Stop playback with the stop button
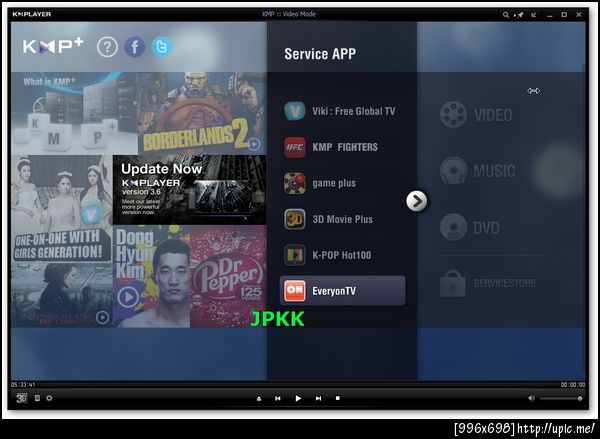Screen dimensions: 600x439 tap(338, 398)
